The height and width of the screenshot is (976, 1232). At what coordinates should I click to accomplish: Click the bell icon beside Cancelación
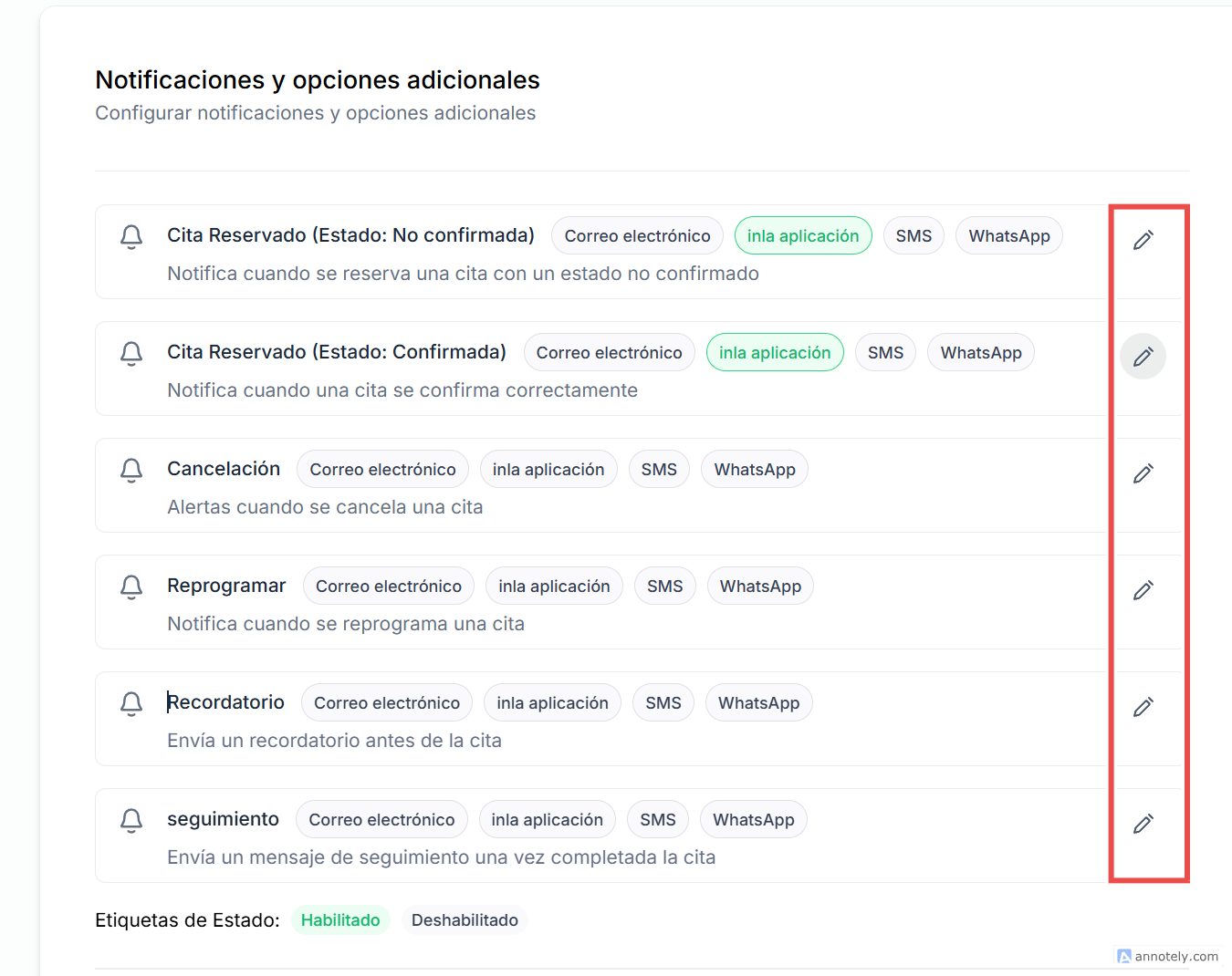click(x=131, y=470)
